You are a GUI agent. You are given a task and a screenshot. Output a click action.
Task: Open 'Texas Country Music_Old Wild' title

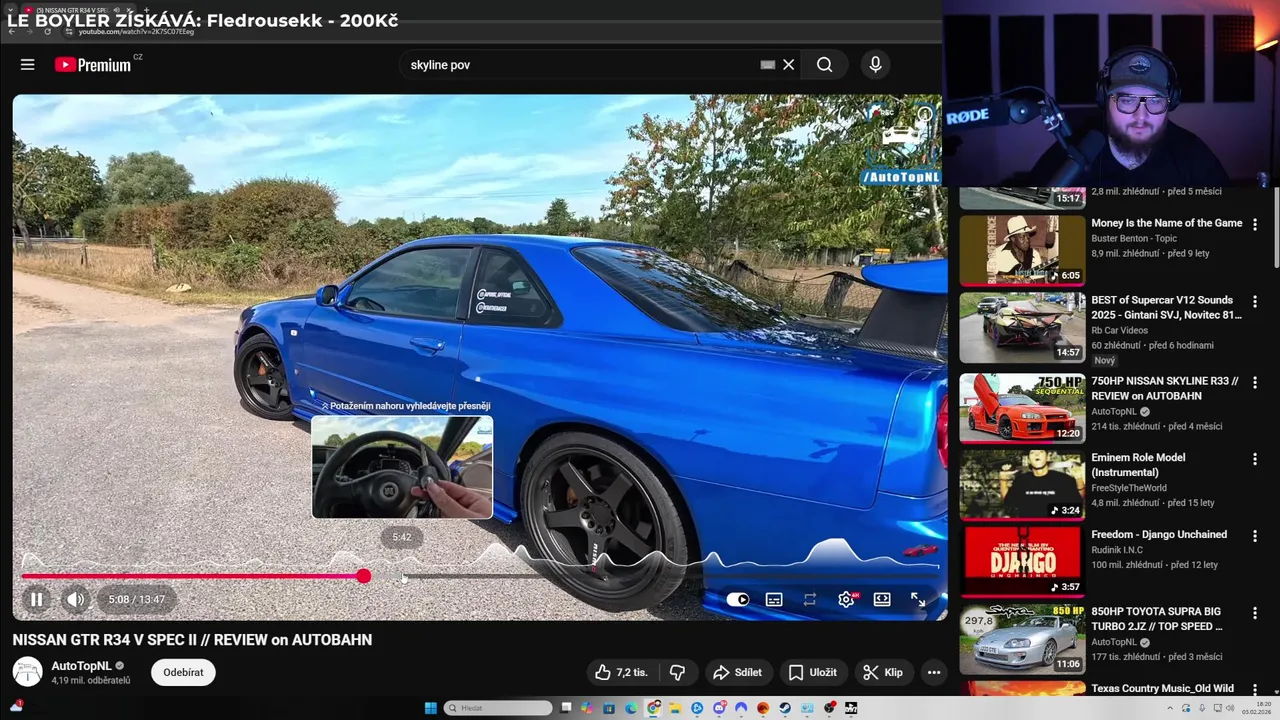pos(1162,689)
